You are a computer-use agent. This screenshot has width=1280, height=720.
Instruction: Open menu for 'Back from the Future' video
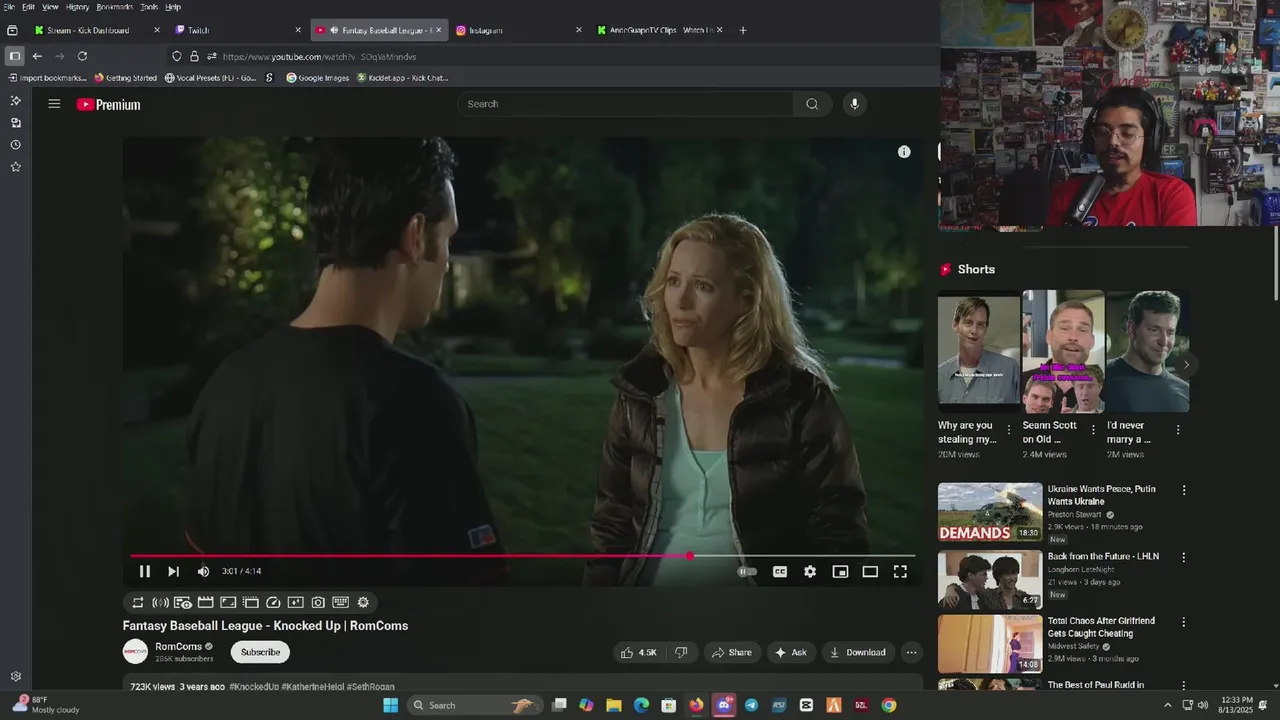[1184, 557]
